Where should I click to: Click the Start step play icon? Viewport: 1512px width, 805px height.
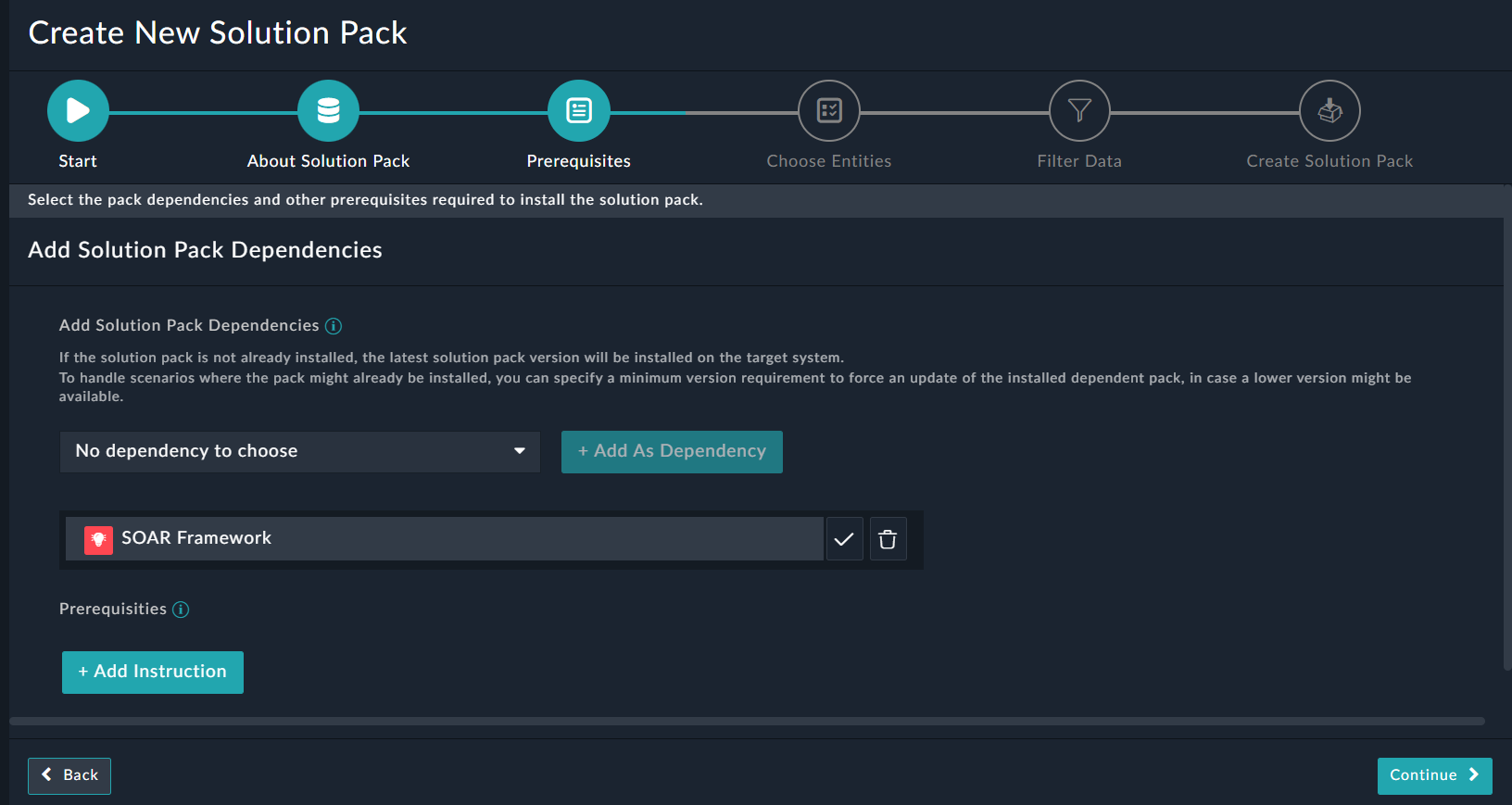pos(78,111)
